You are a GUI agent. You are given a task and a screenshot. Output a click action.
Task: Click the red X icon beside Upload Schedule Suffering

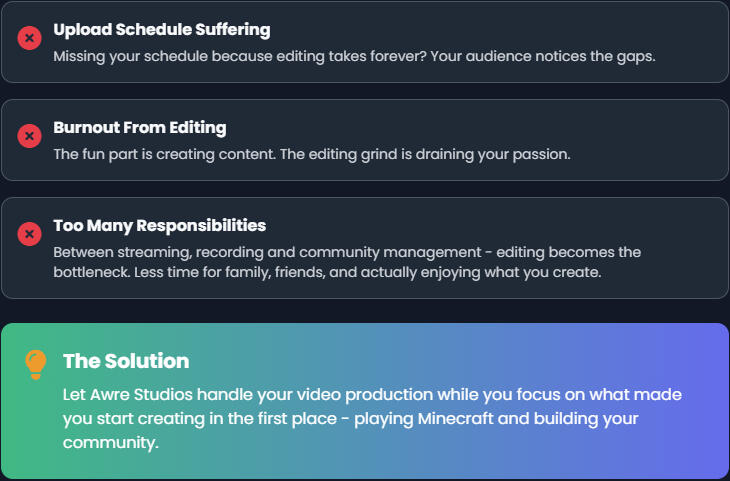click(30, 38)
